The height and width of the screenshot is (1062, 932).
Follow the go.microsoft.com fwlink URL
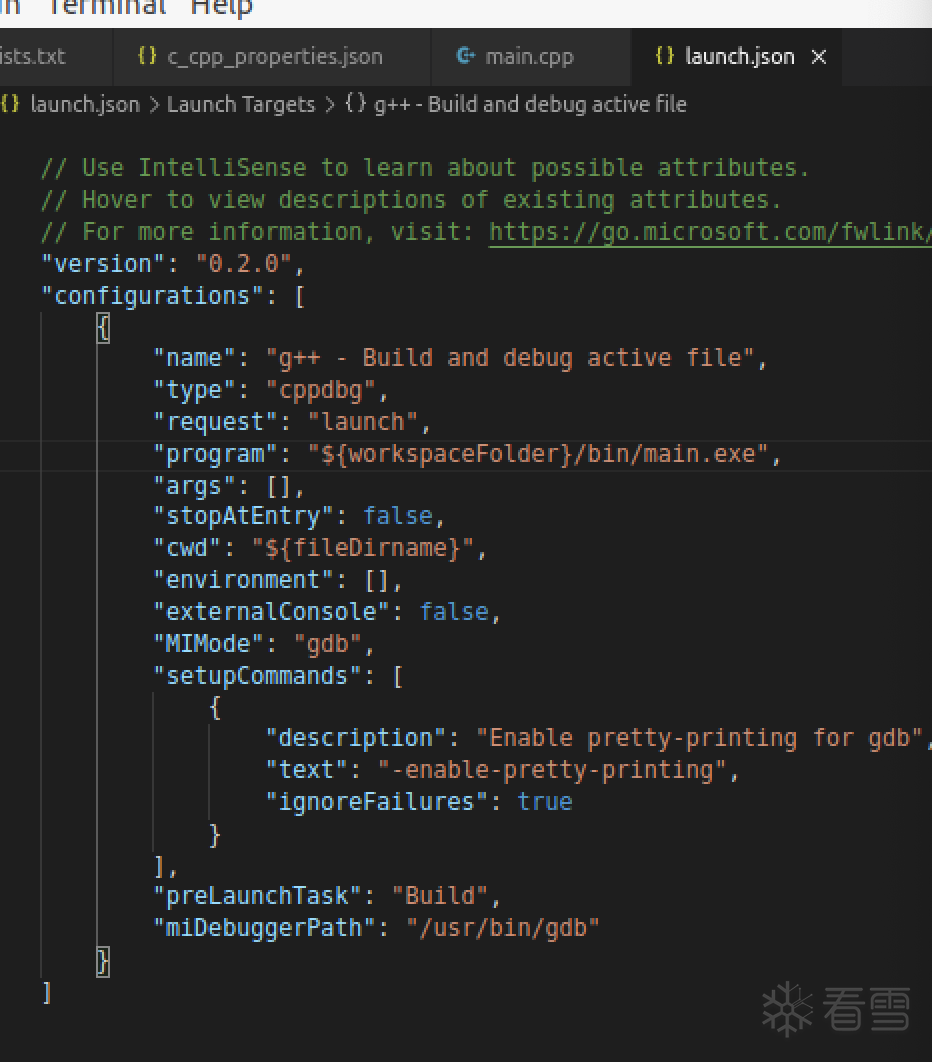click(x=711, y=232)
